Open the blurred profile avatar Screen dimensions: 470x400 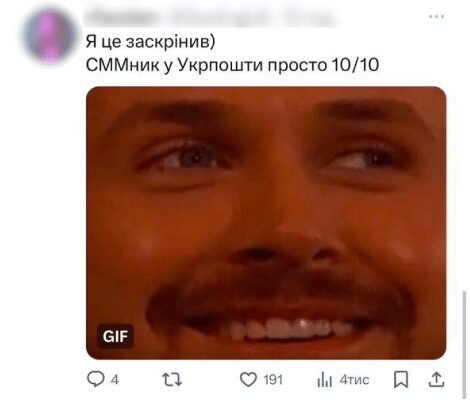click(49, 36)
